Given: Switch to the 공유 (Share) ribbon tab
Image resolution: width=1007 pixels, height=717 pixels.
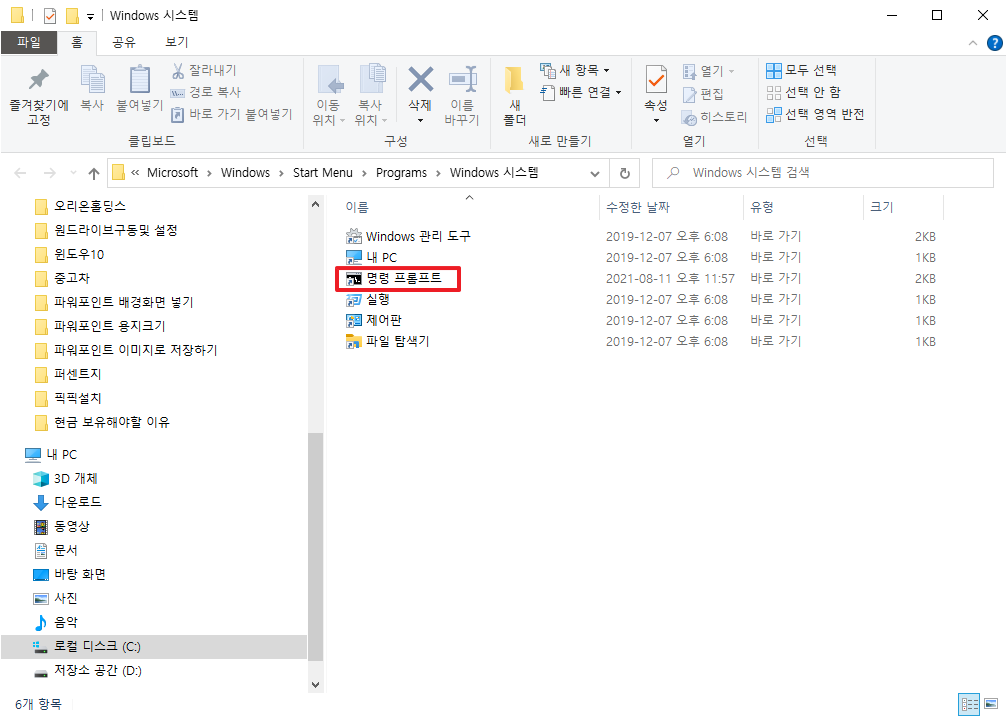Looking at the screenshot, I should [x=124, y=42].
